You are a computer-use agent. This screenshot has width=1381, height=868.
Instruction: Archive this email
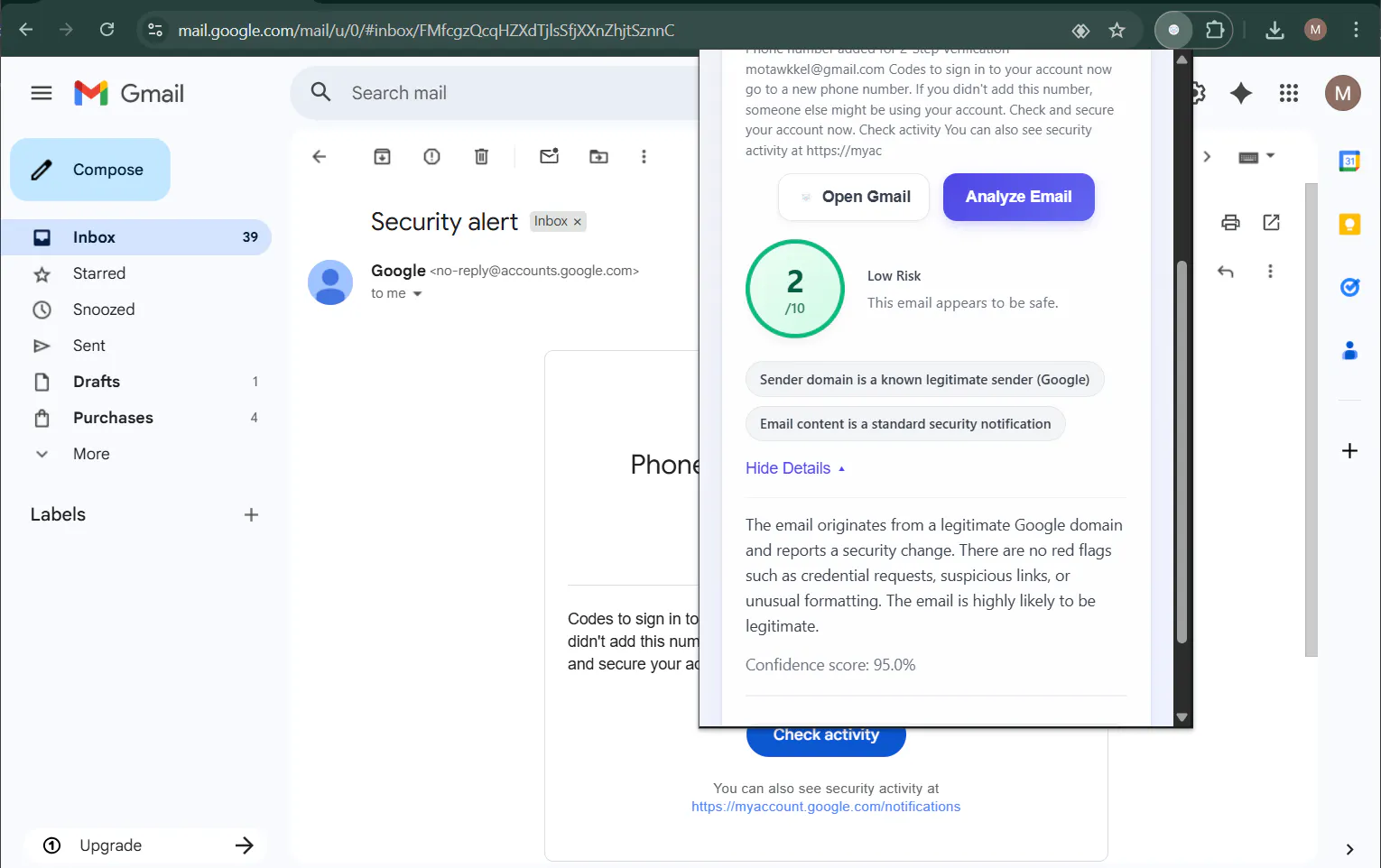[x=383, y=157]
